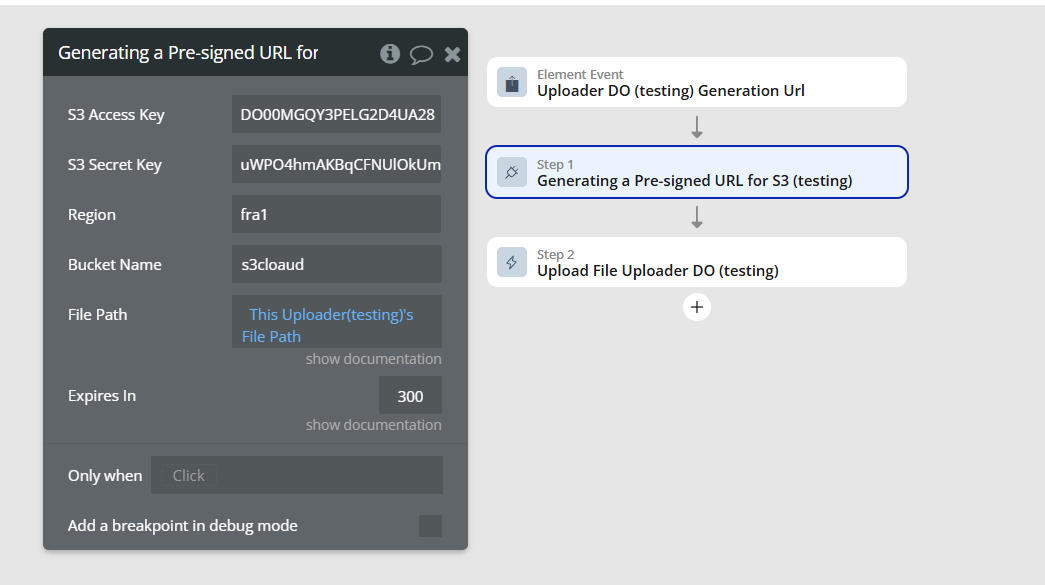Close the Pre-signed URL property panel
Screen dimensions: 1045x585
tap(452, 54)
